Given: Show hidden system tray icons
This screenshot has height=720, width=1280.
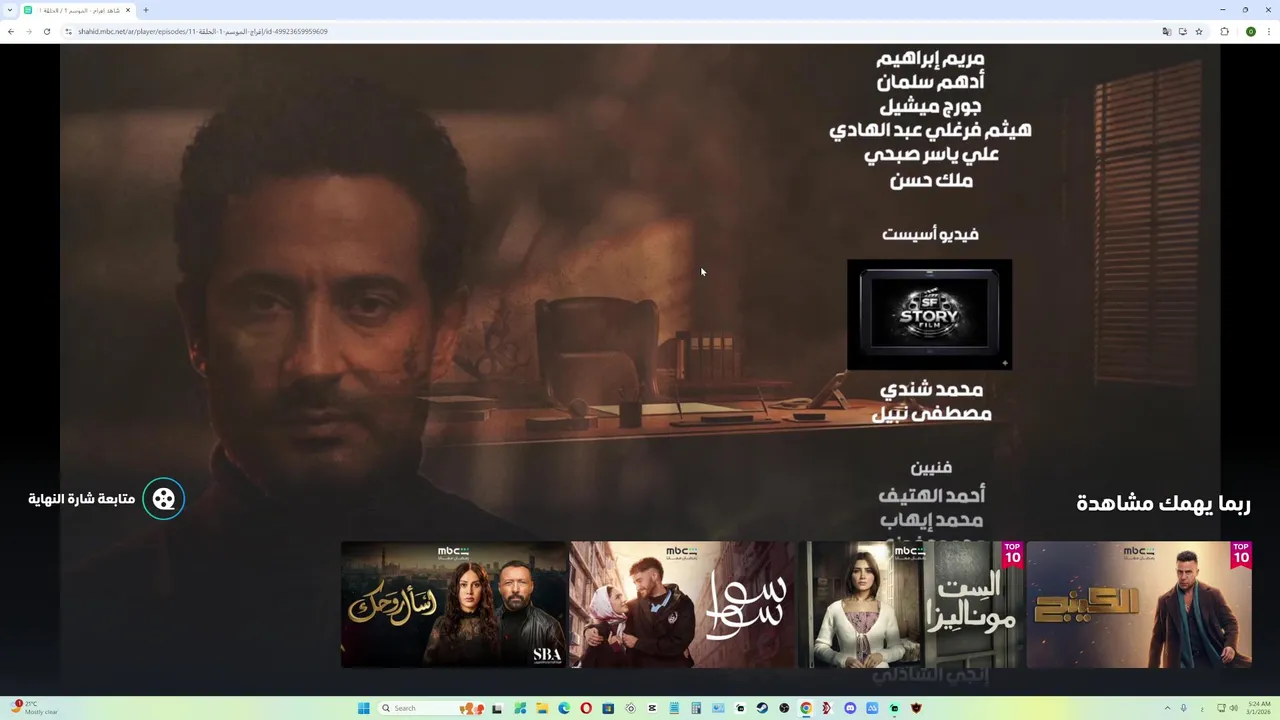Looking at the screenshot, I should [1167, 708].
